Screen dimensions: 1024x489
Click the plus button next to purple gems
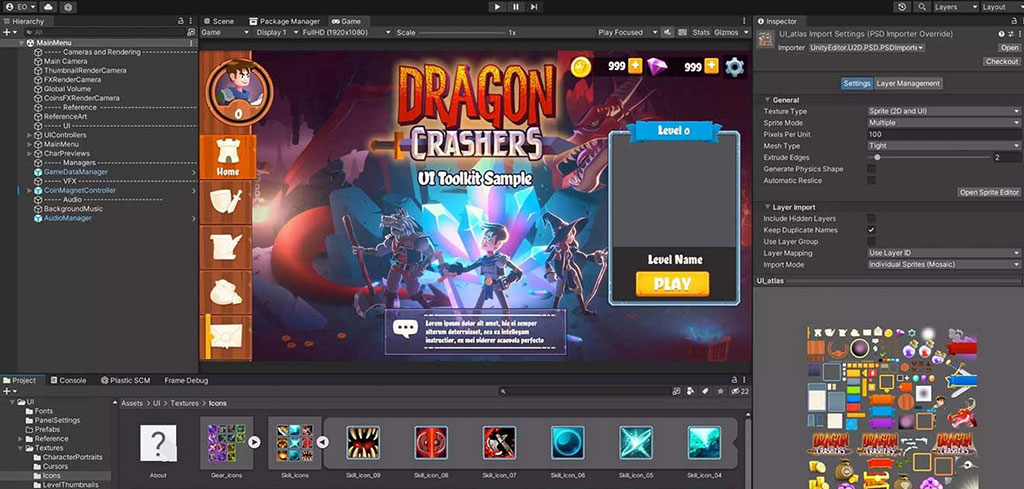[x=711, y=66]
